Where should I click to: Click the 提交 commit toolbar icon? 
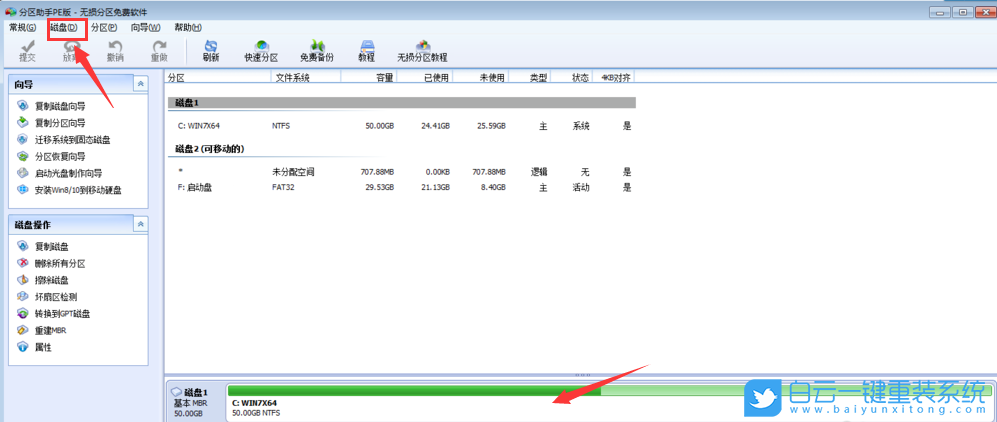pyautogui.click(x=27, y=50)
